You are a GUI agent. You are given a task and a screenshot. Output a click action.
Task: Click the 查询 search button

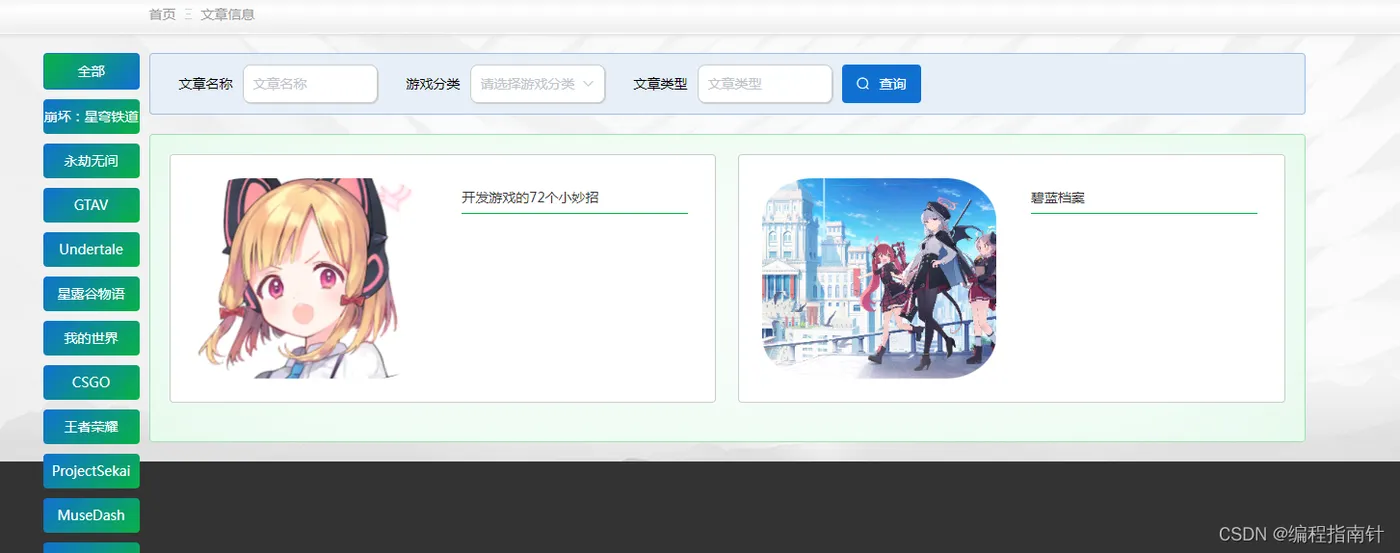881,84
